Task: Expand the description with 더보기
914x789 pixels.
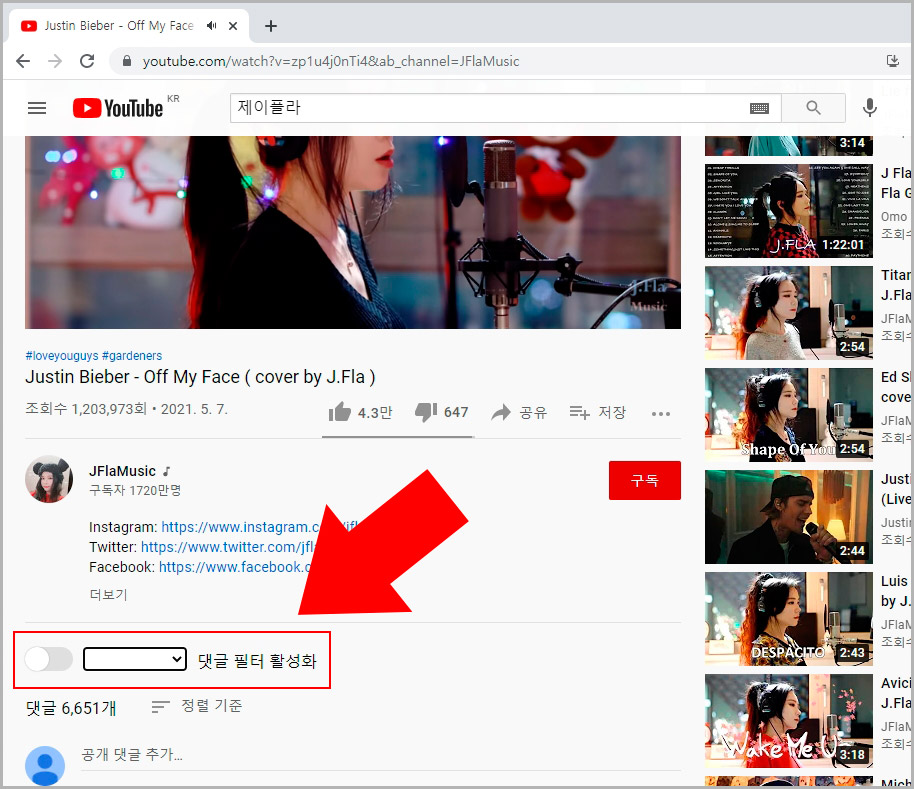Action: tap(108, 594)
